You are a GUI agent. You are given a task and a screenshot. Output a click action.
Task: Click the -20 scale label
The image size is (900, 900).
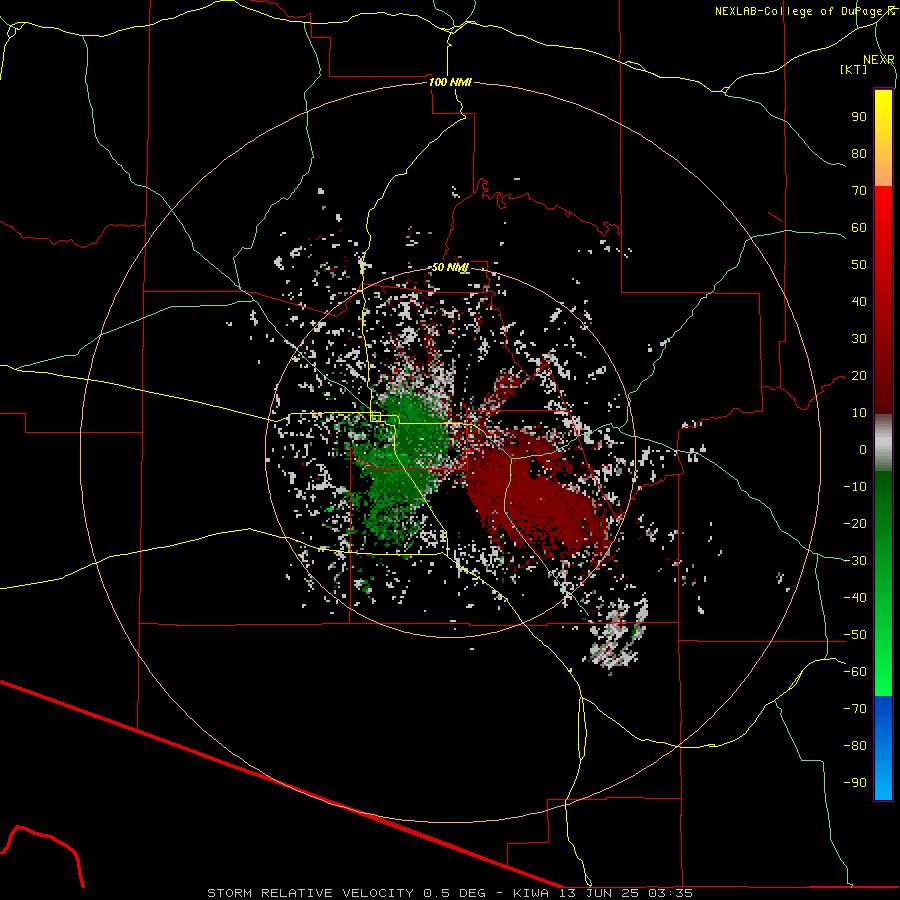pyautogui.click(x=855, y=524)
